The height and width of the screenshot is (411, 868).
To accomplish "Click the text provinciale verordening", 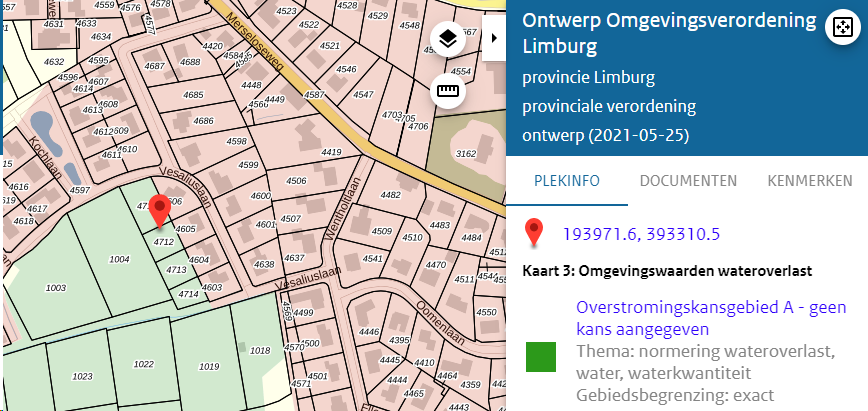I will 609,106.
